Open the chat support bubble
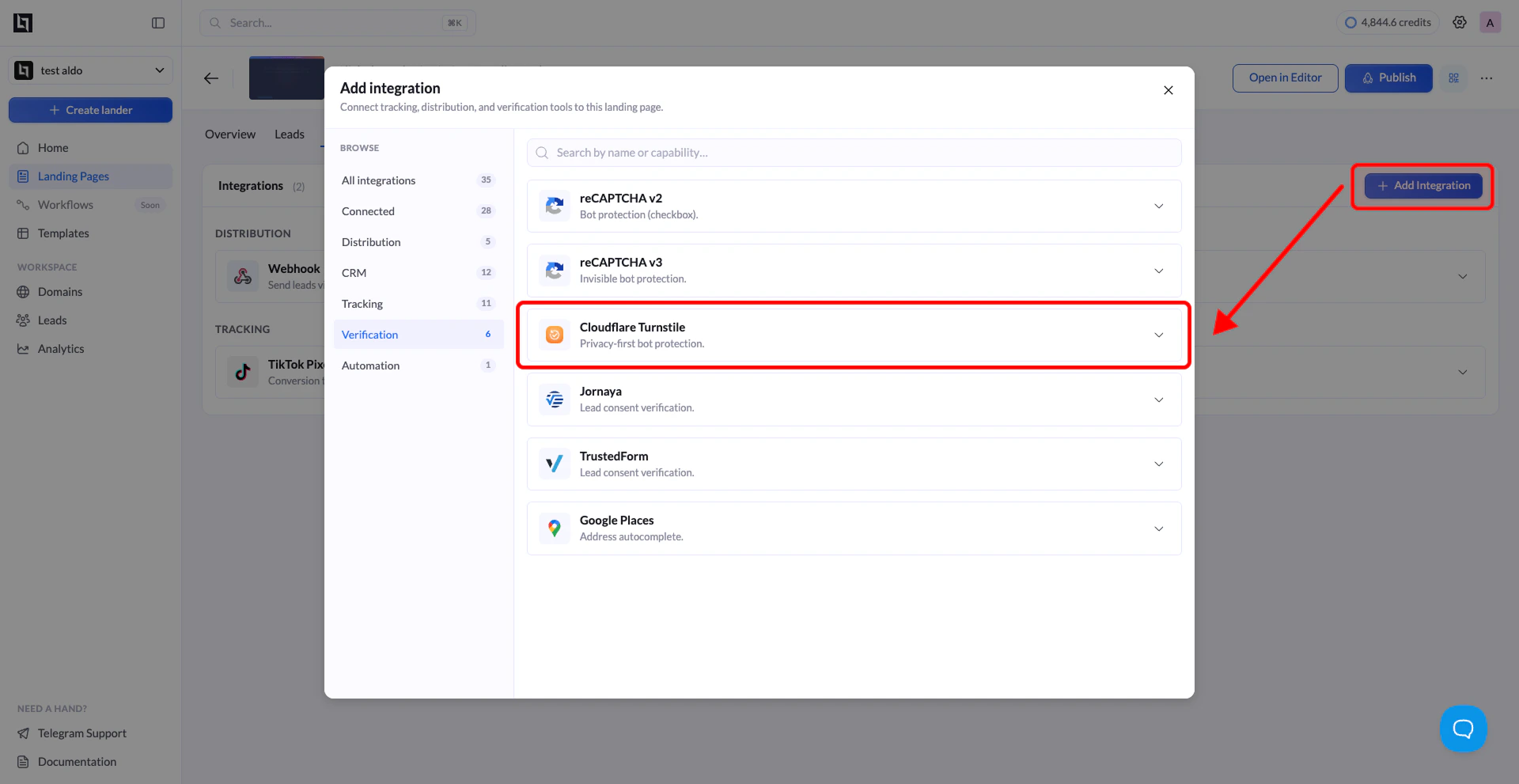The width and height of the screenshot is (1519, 784). click(1464, 729)
